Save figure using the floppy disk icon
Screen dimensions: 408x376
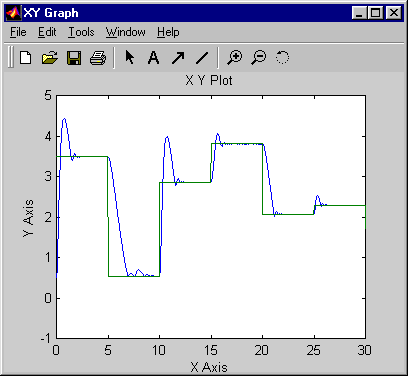click(x=74, y=58)
